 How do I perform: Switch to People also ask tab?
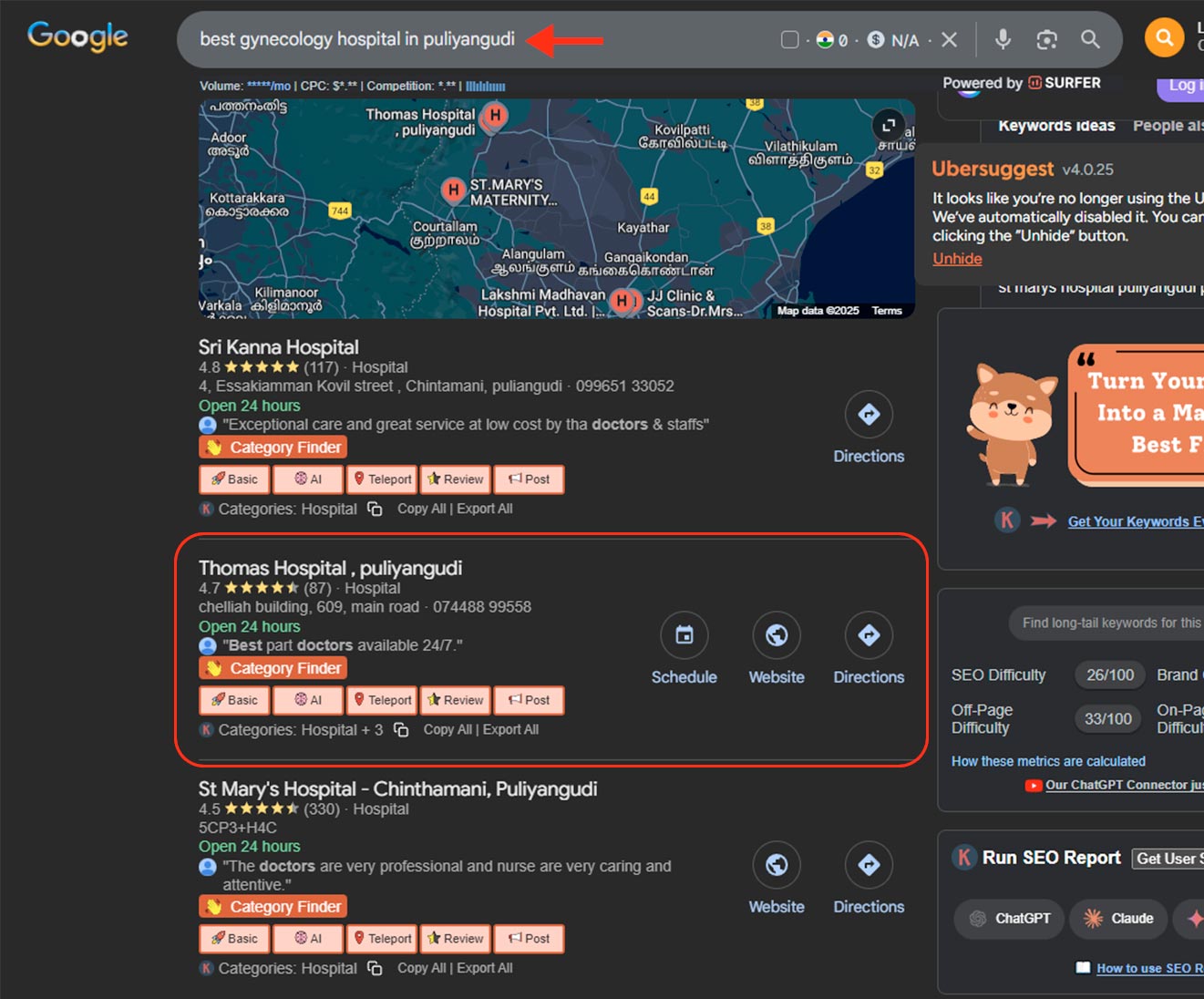pyautogui.click(x=1168, y=126)
